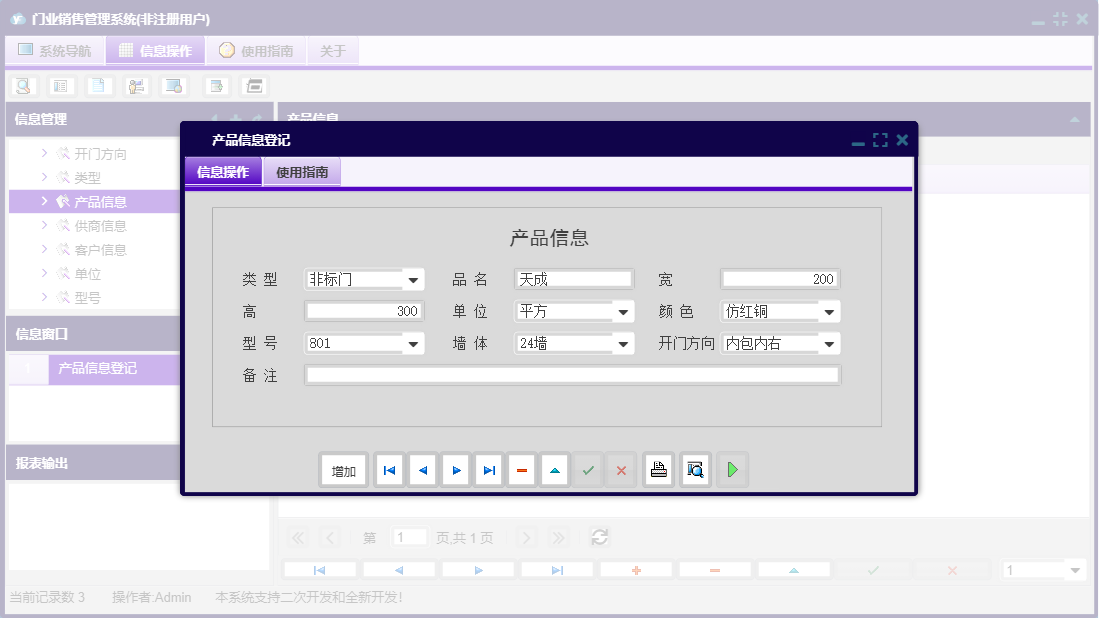
Task: Click the blue triangle edit record icon
Action: [554, 470]
